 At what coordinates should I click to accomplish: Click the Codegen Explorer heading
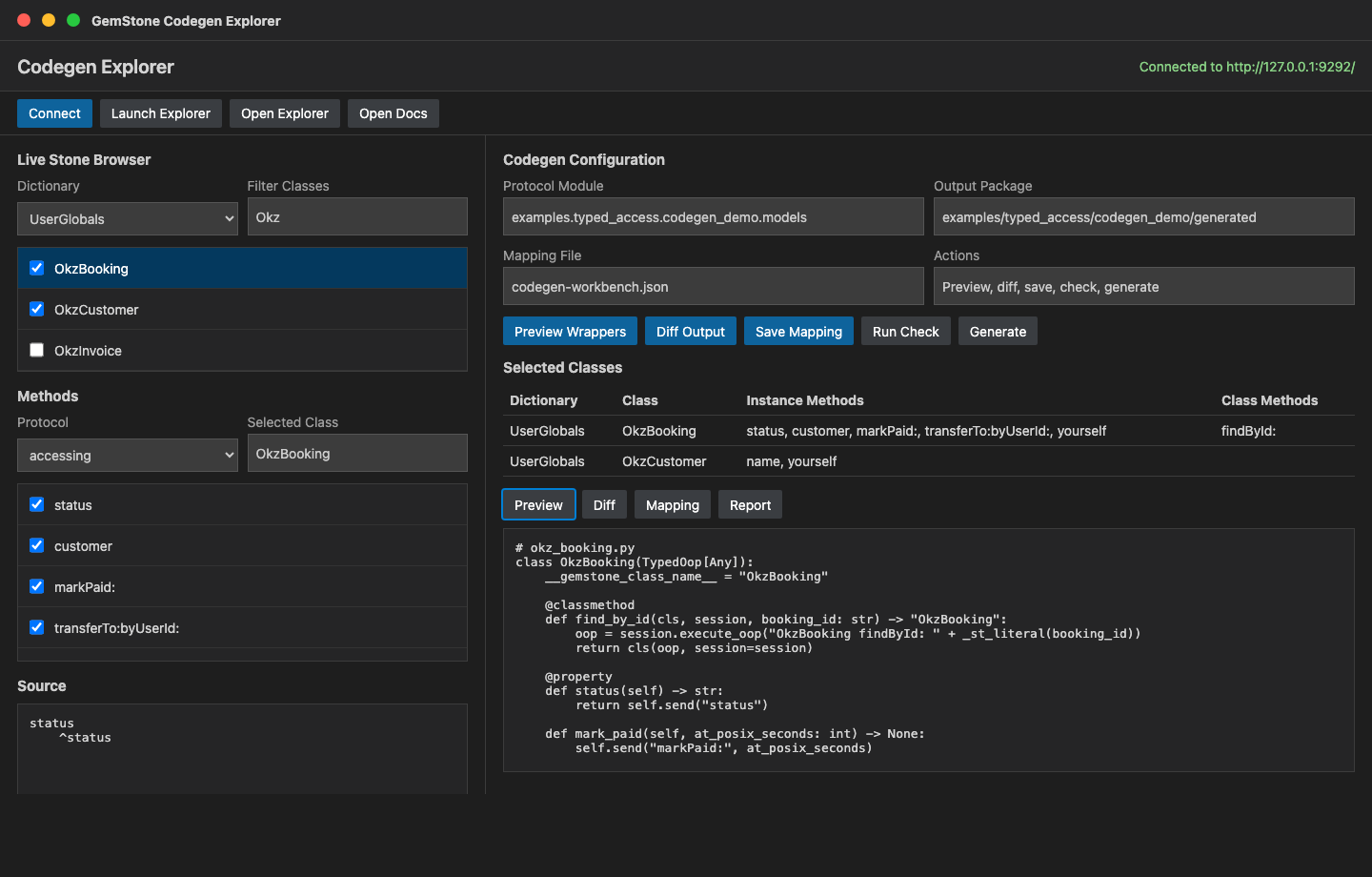(x=95, y=67)
